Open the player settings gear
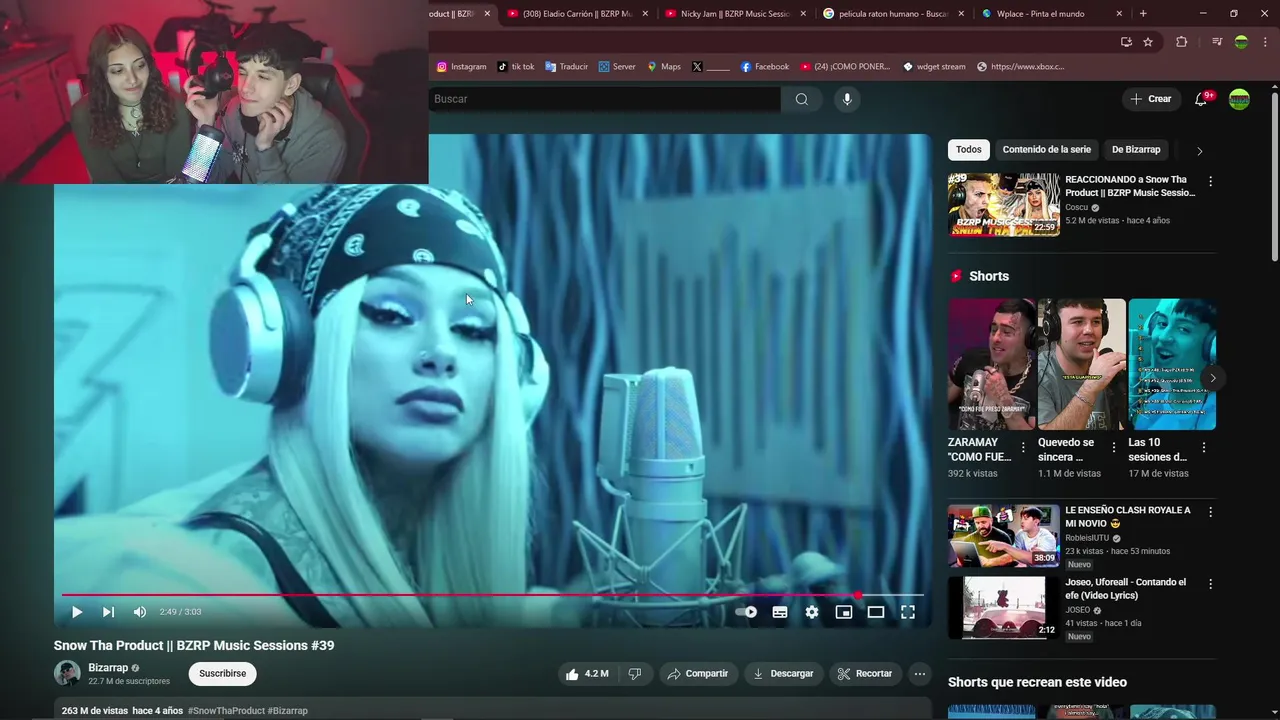 coord(812,612)
